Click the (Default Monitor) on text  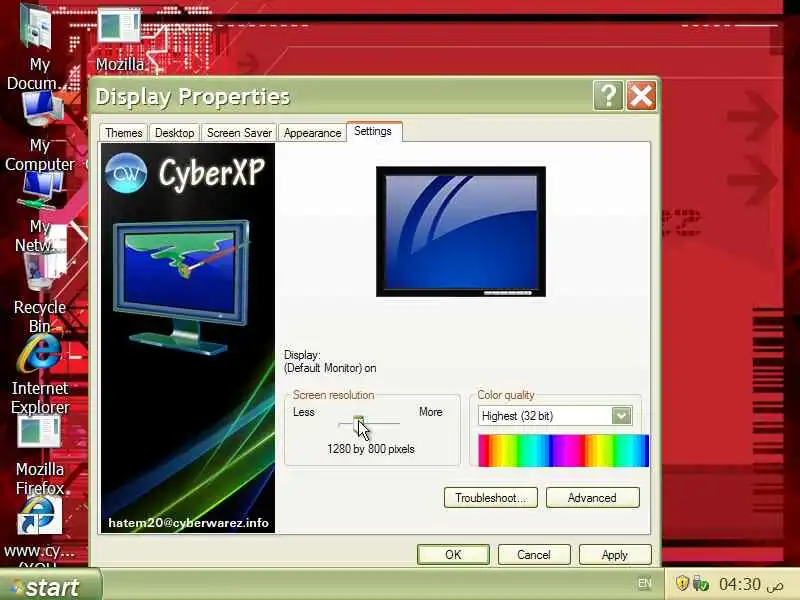coord(330,368)
